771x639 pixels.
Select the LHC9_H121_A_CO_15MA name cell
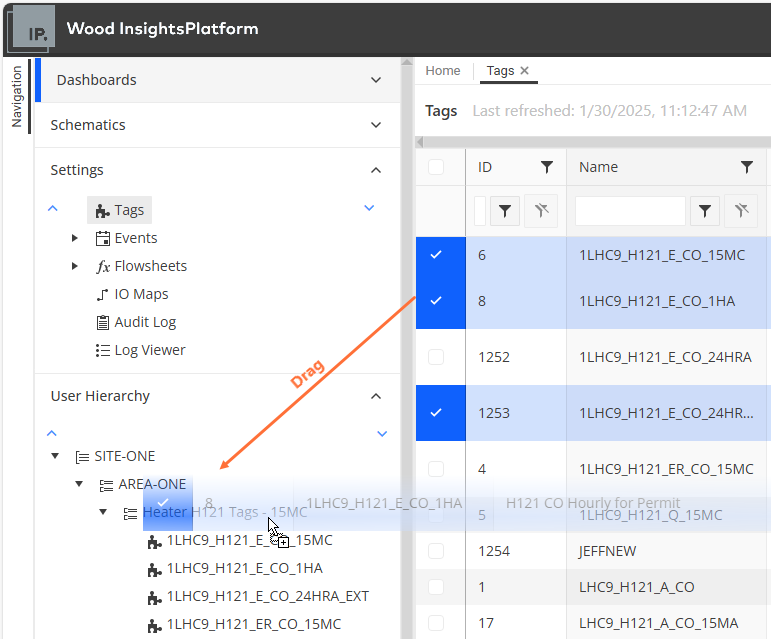pyautogui.click(x=666, y=623)
